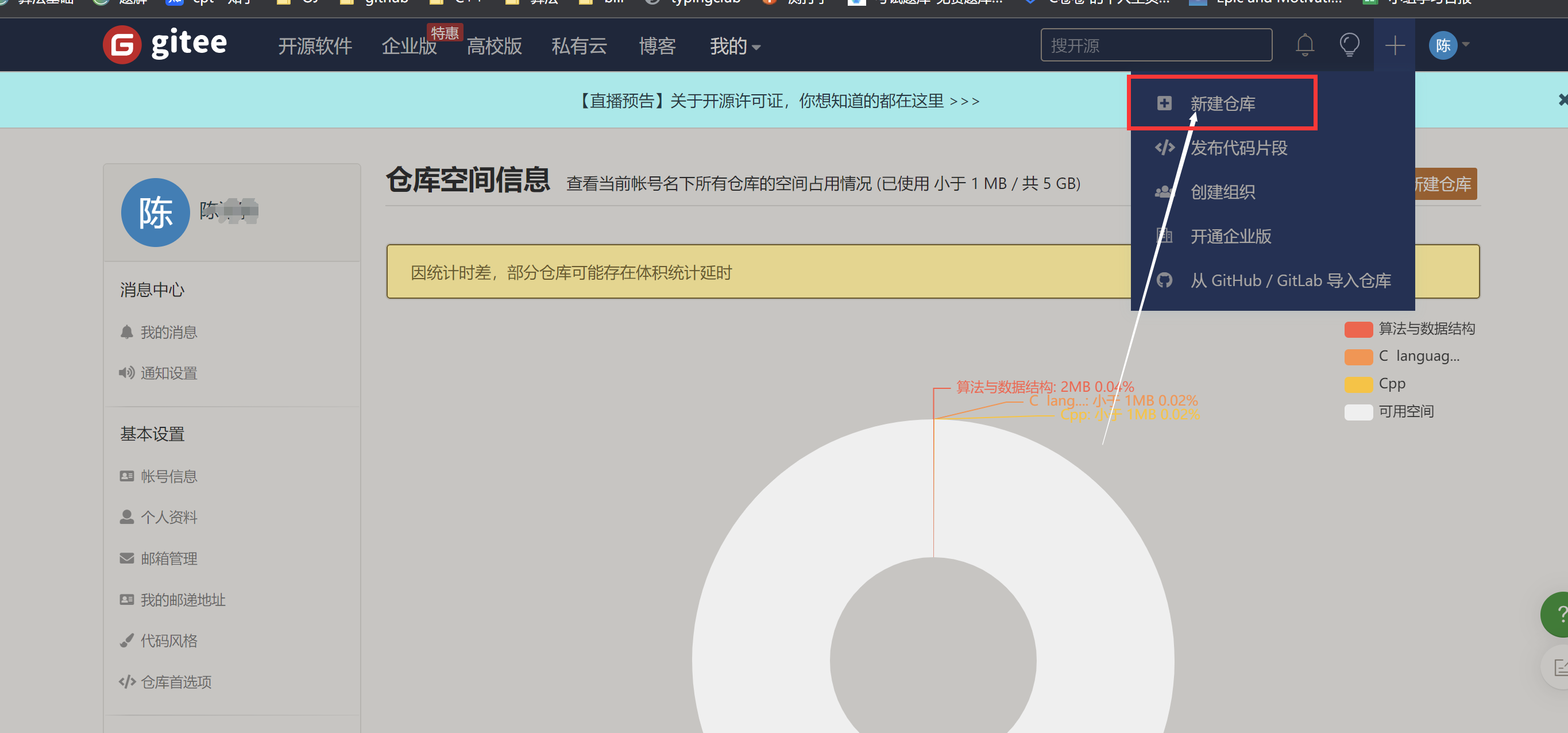Select 创建组织 from the create menu

pyautogui.click(x=1222, y=192)
